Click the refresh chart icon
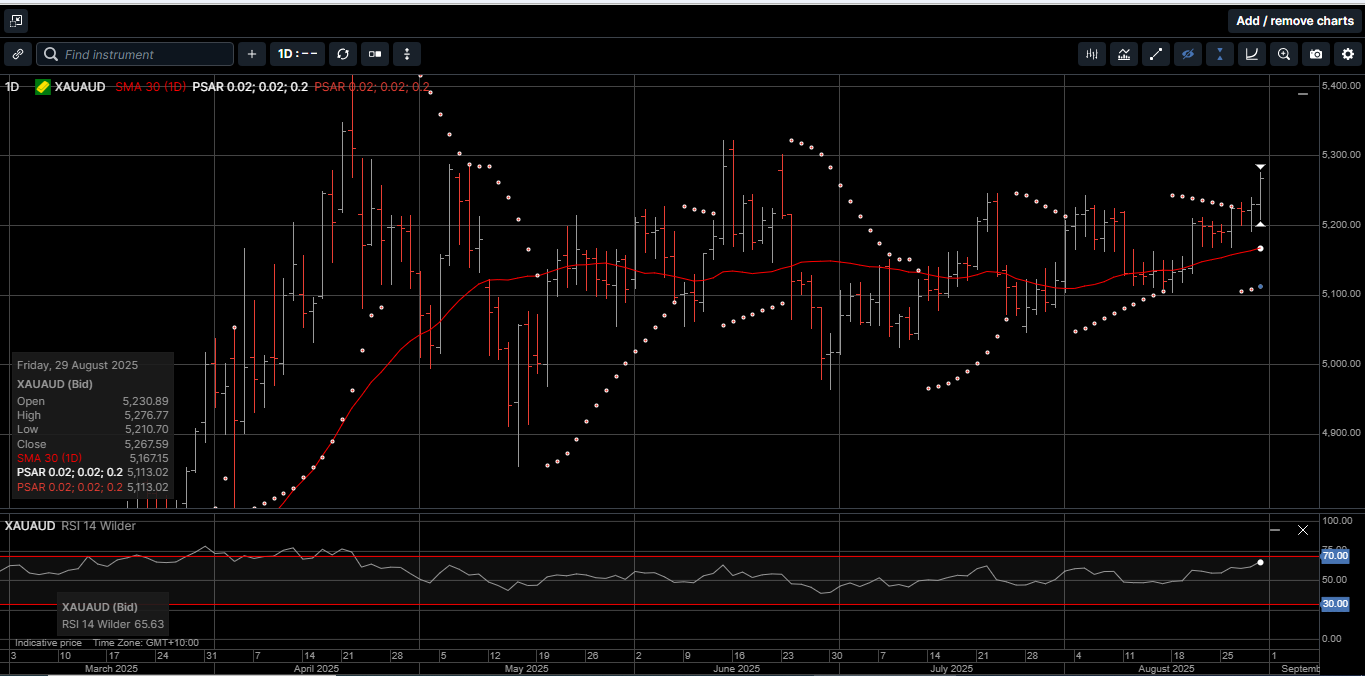 tap(343, 54)
